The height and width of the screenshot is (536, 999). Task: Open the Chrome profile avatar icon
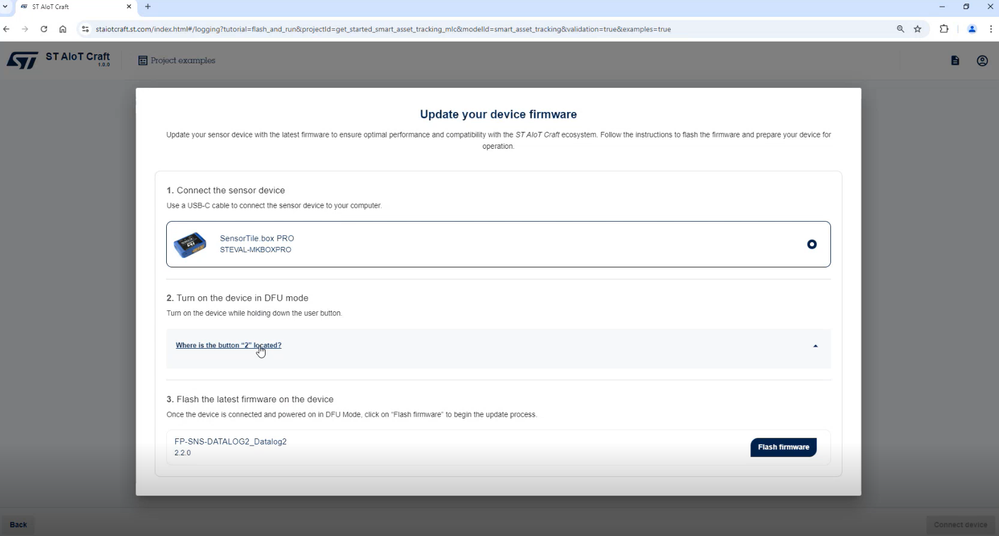pyautogui.click(x=972, y=29)
